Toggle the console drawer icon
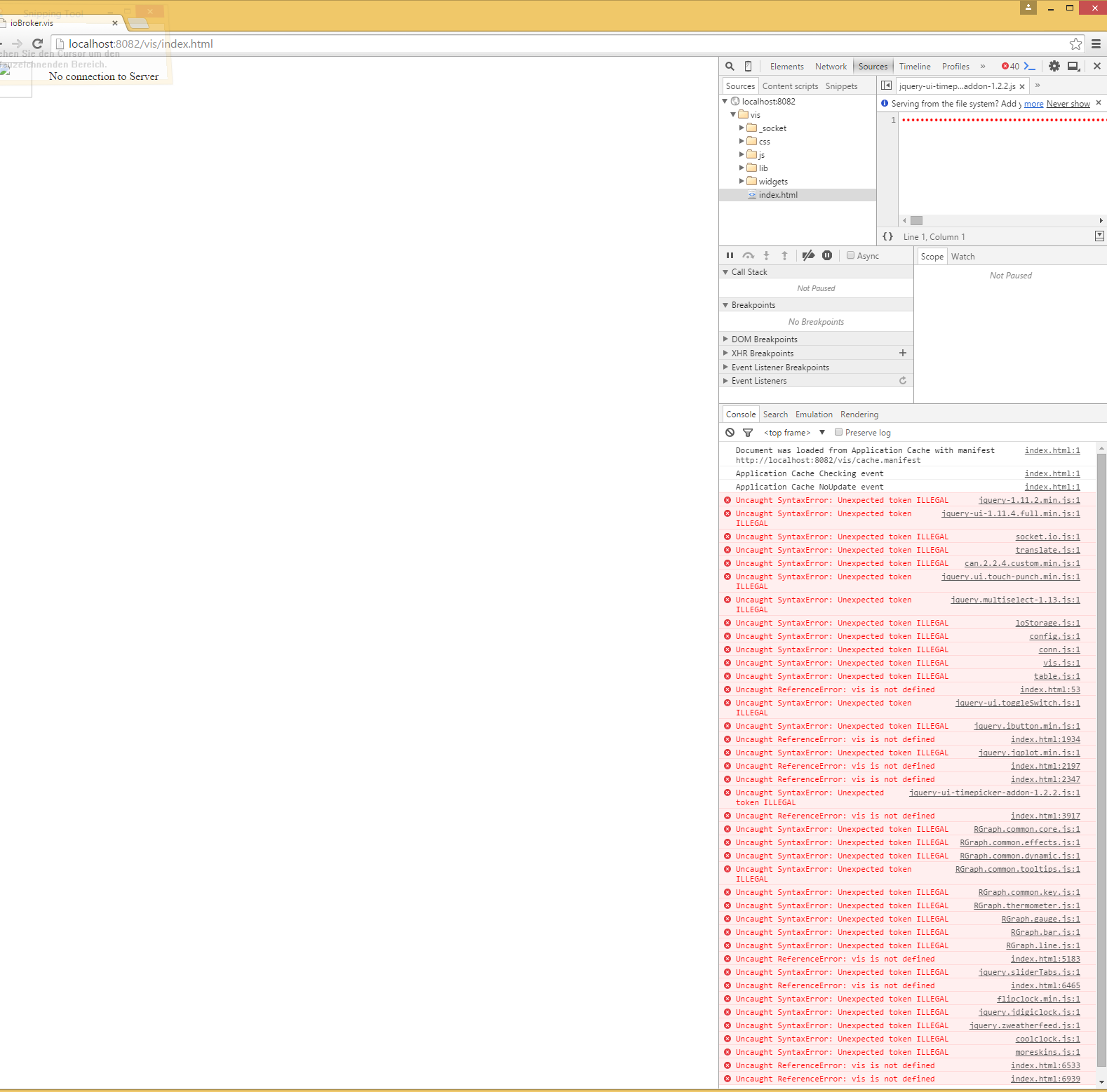The image size is (1107, 1092). pyautogui.click(x=1030, y=66)
